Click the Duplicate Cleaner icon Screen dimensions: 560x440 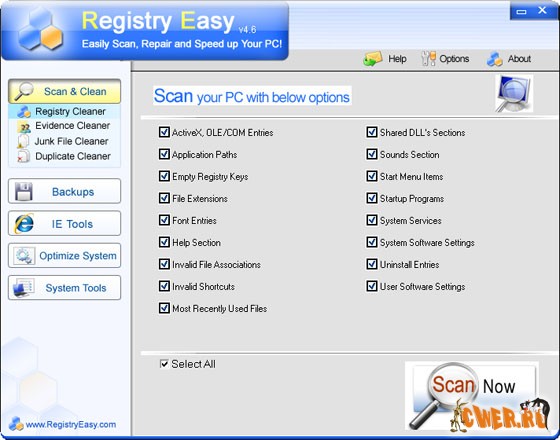point(24,156)
